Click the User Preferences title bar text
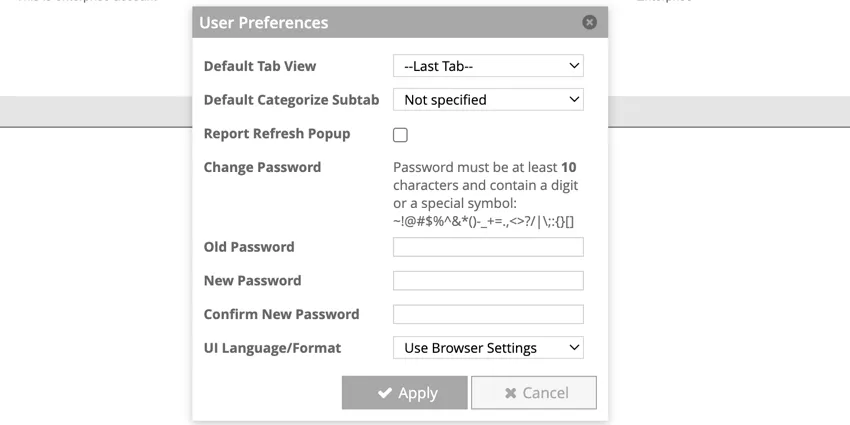This screenshot has width=850, height=425. click(264, 22)
